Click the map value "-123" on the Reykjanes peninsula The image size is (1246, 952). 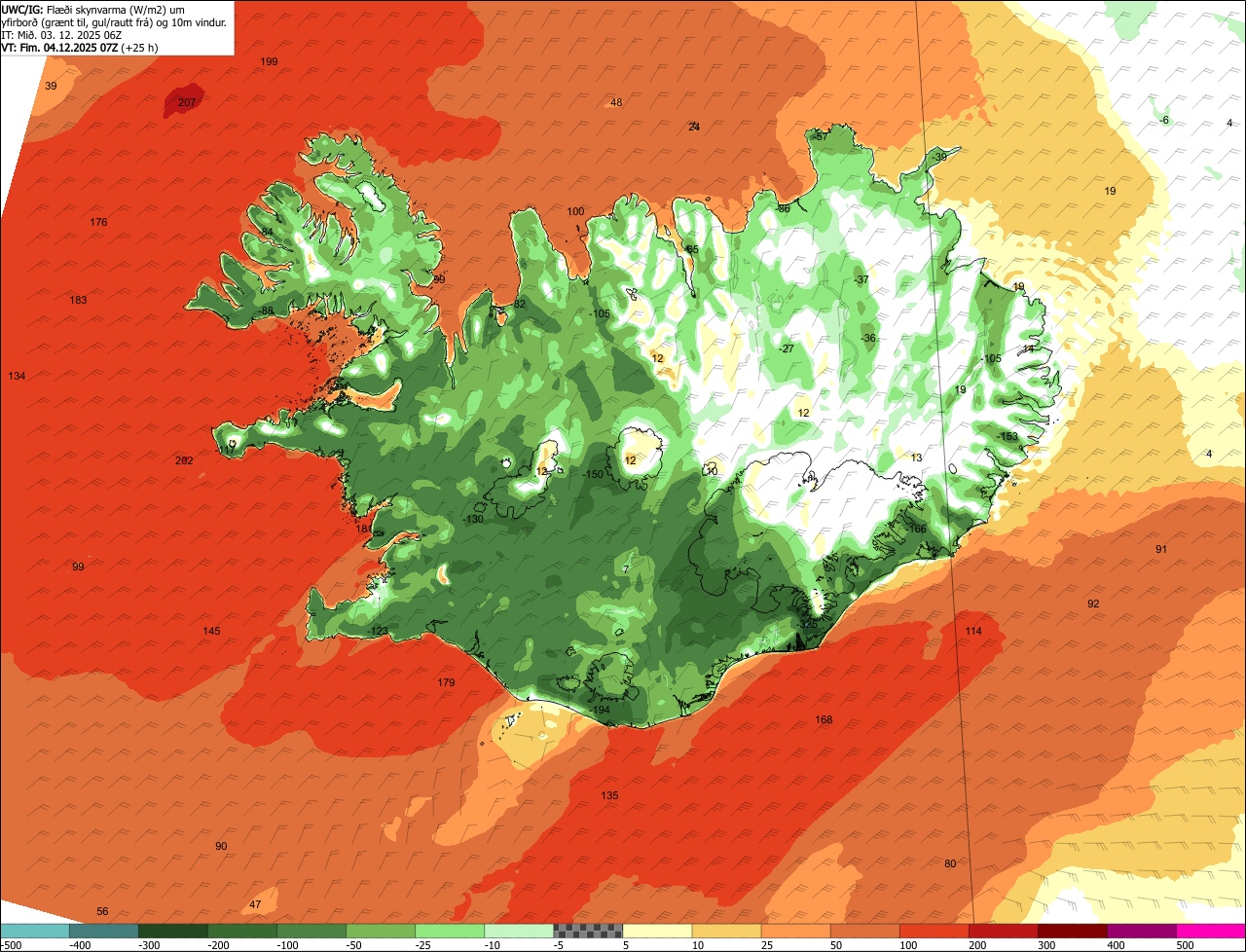coord(380,631)
